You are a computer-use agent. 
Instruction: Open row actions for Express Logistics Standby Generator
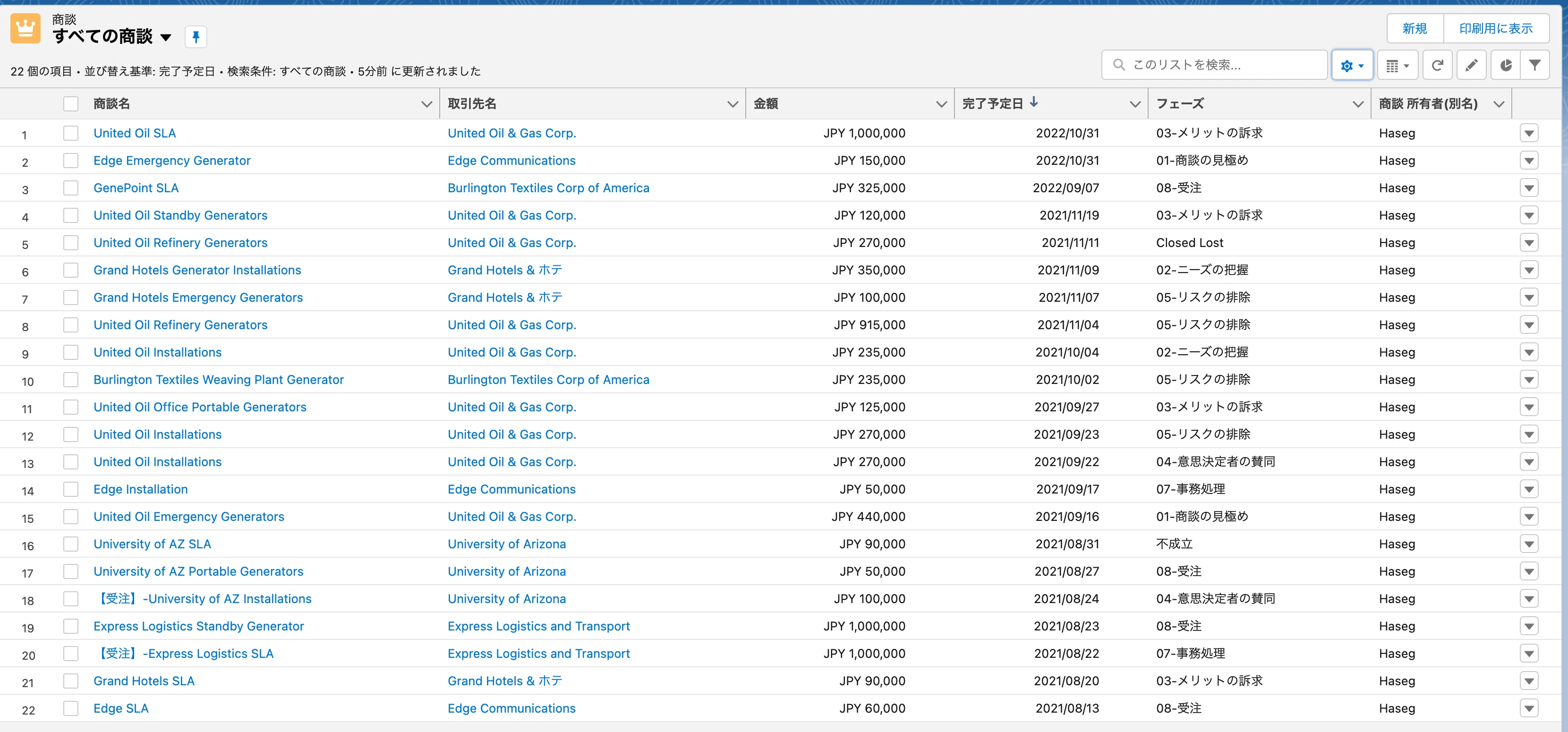pyautogui.click(x=1528, y=626)
